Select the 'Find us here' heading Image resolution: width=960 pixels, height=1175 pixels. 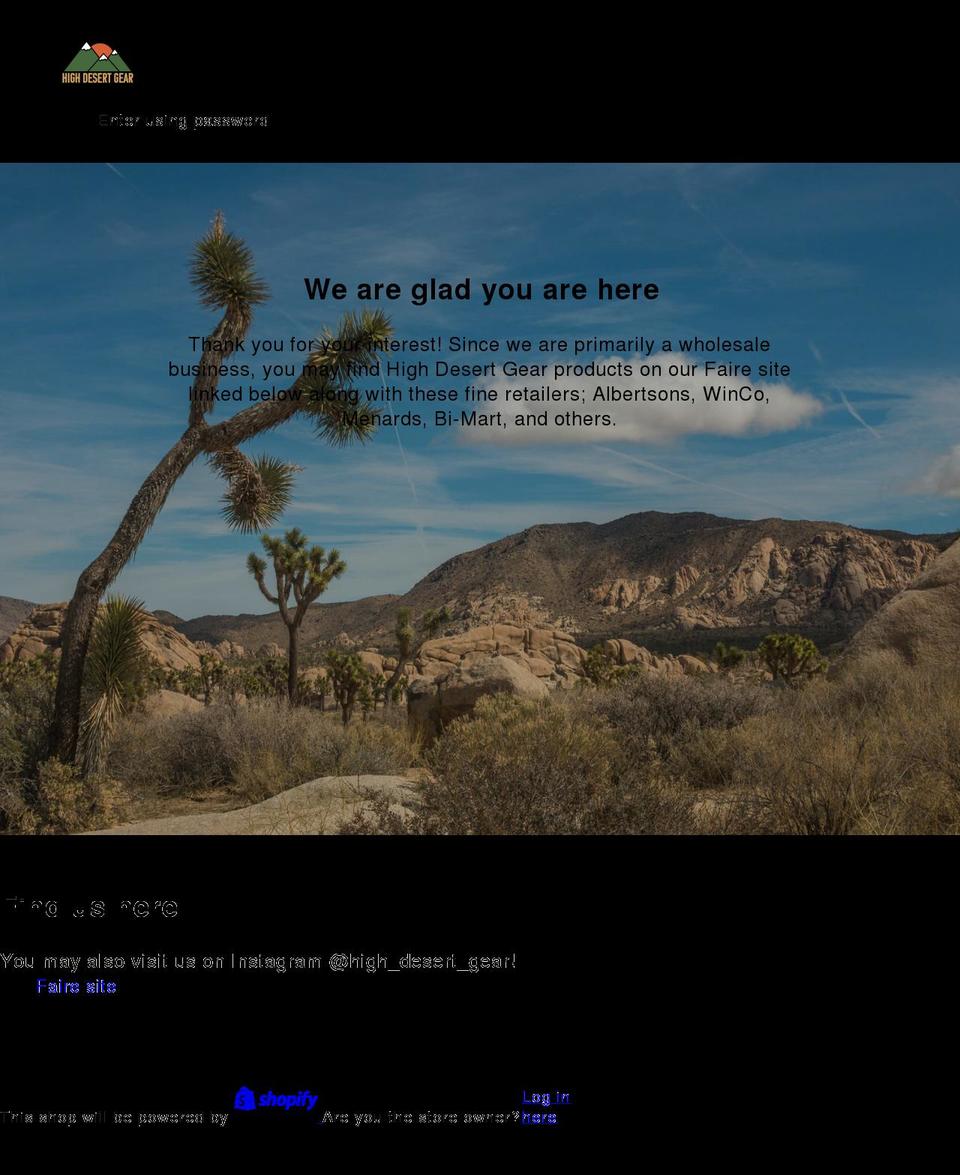coord(91,907)
